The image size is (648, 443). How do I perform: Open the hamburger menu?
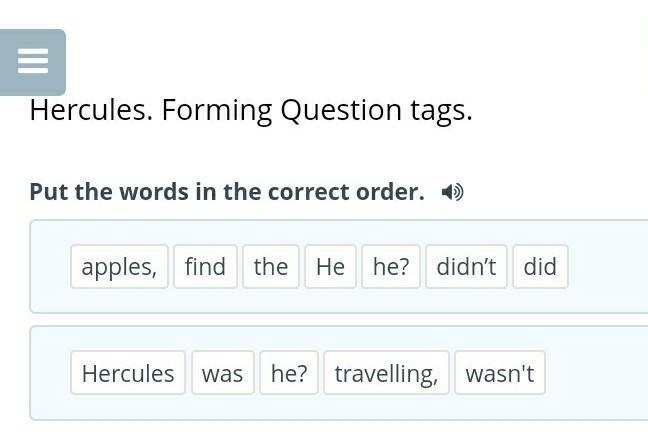point(33,62)
